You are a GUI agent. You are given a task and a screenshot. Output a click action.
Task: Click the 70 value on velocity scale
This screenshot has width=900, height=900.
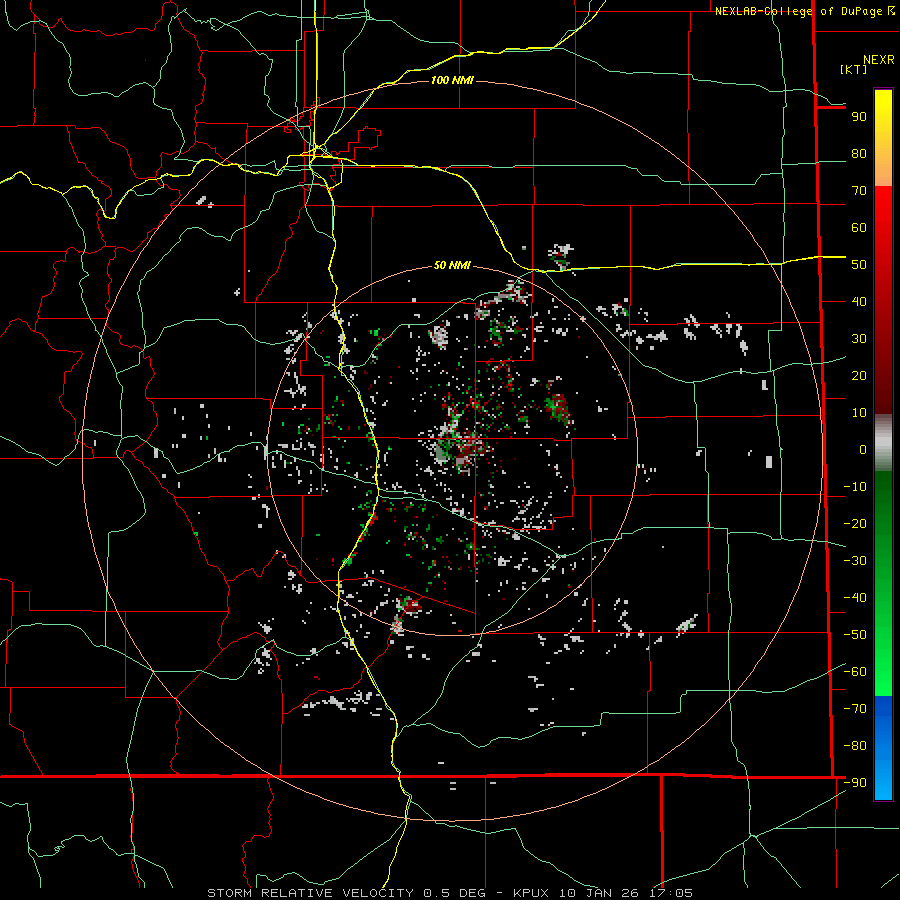point(859,191)
